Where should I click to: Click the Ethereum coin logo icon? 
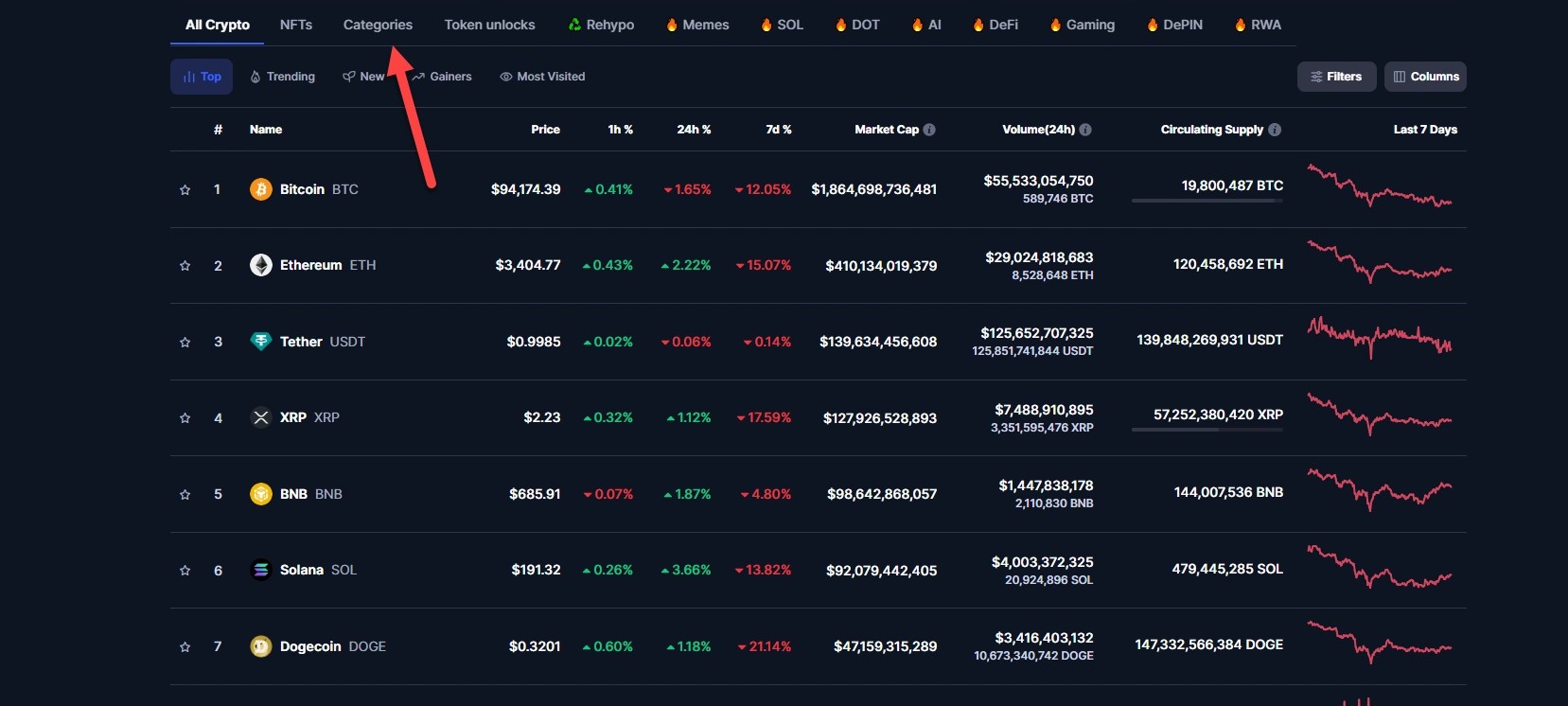(260, 265)
